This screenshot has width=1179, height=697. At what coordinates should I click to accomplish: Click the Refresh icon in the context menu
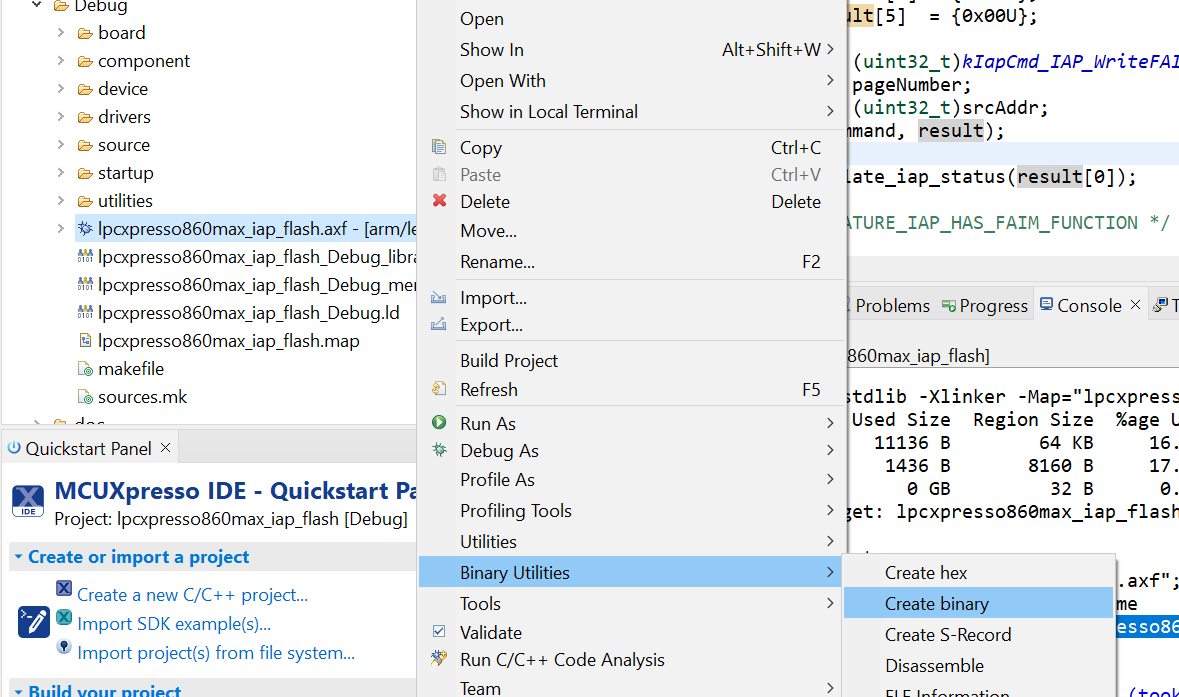[x=440, y=389]
